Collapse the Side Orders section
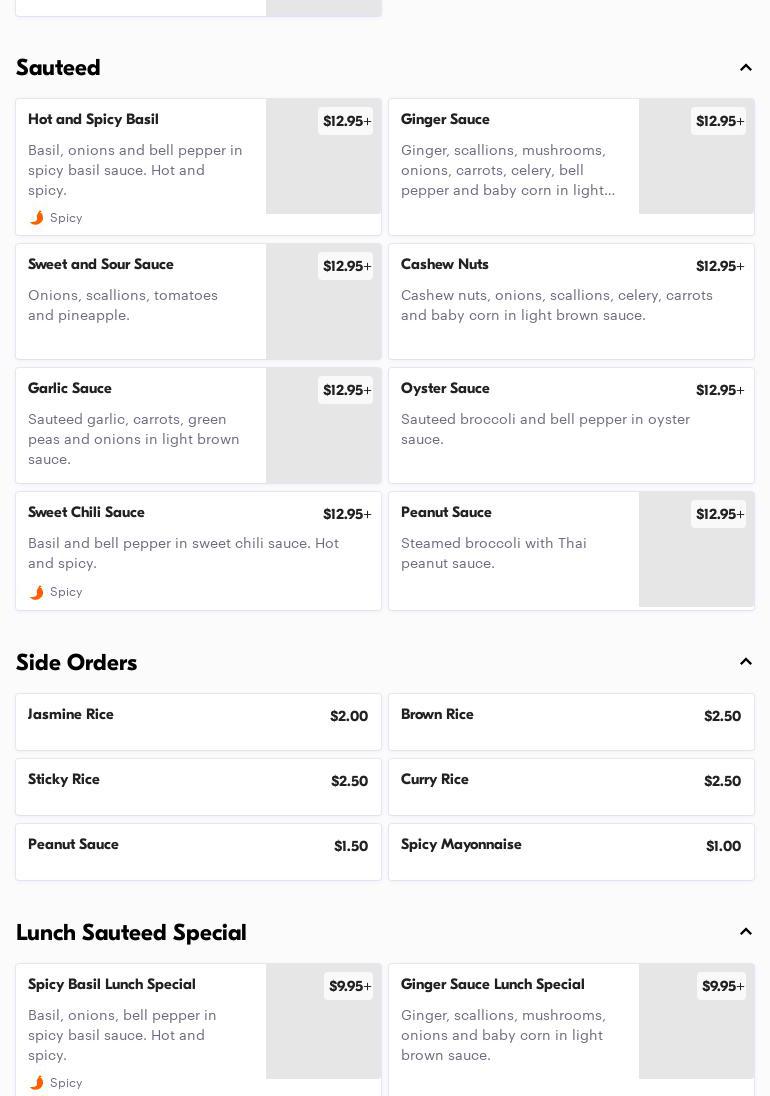The image size is (770, 1096). pos(745,662)
